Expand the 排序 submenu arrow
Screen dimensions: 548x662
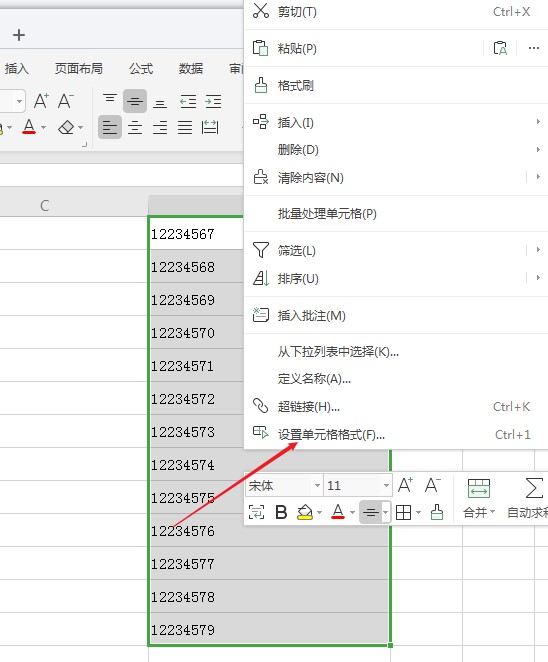click(x=538, y=277)
